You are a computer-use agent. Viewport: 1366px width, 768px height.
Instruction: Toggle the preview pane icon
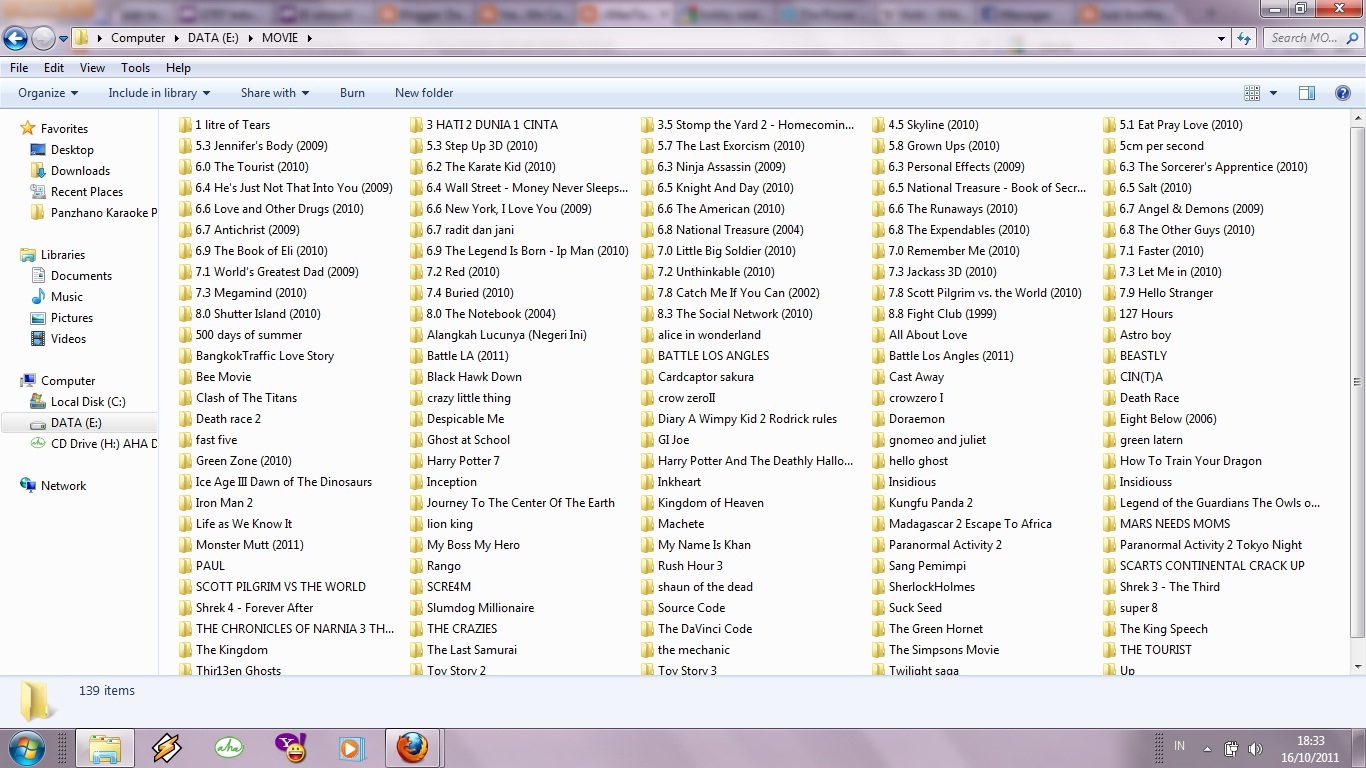click(1307, 93)
